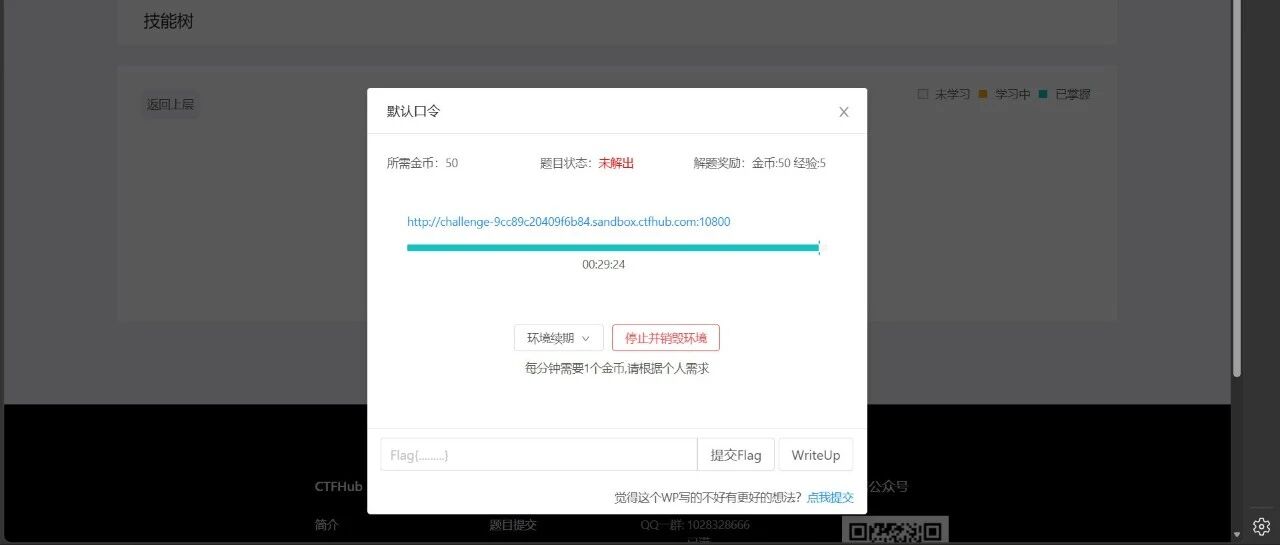The image size is (1280, 545).
Task: Click the QR code image in footer
Action: [x=894, y=531]
